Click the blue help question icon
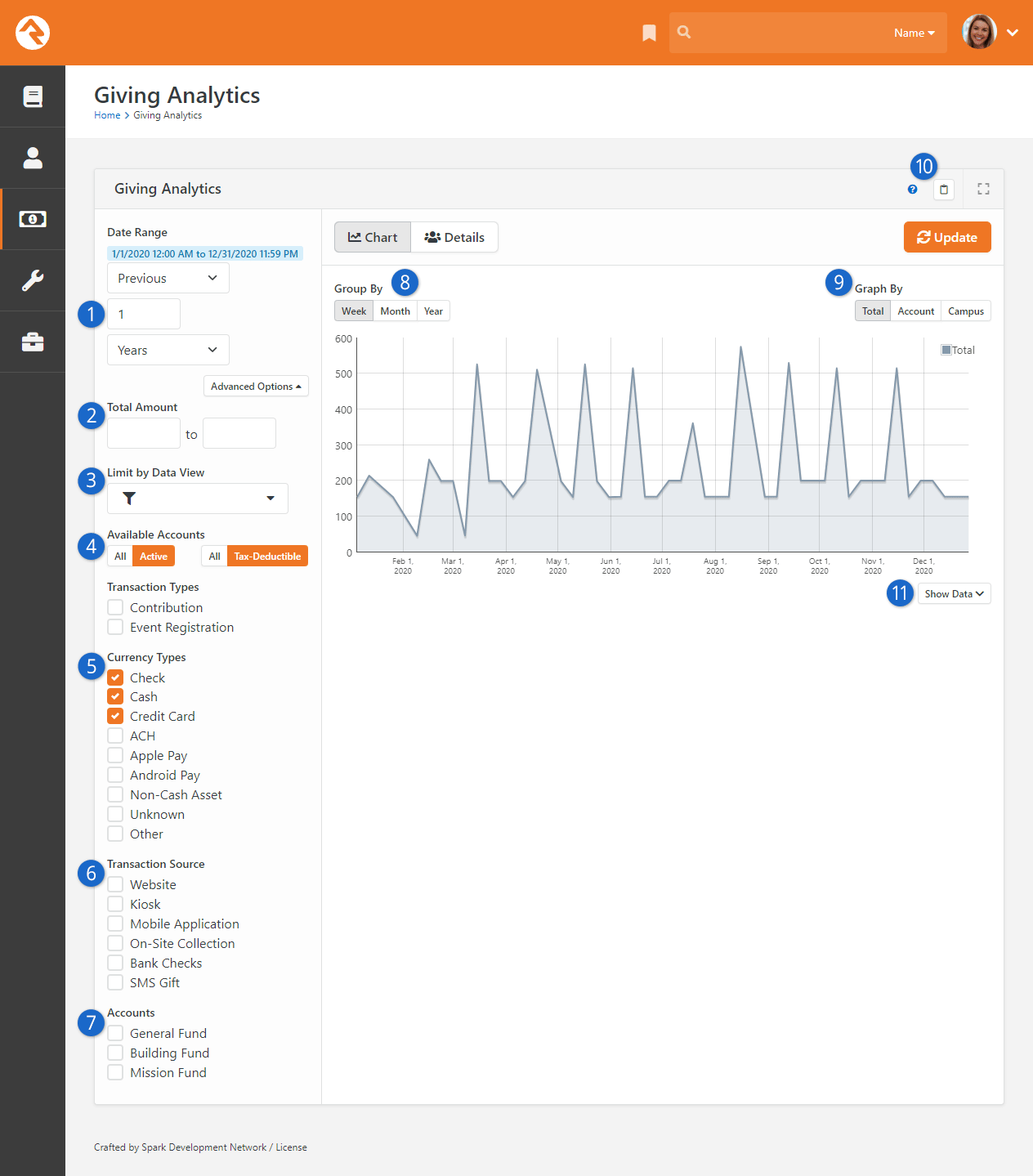The width and height of the screenshot is (1033, 1176). (x=912, y=190)
